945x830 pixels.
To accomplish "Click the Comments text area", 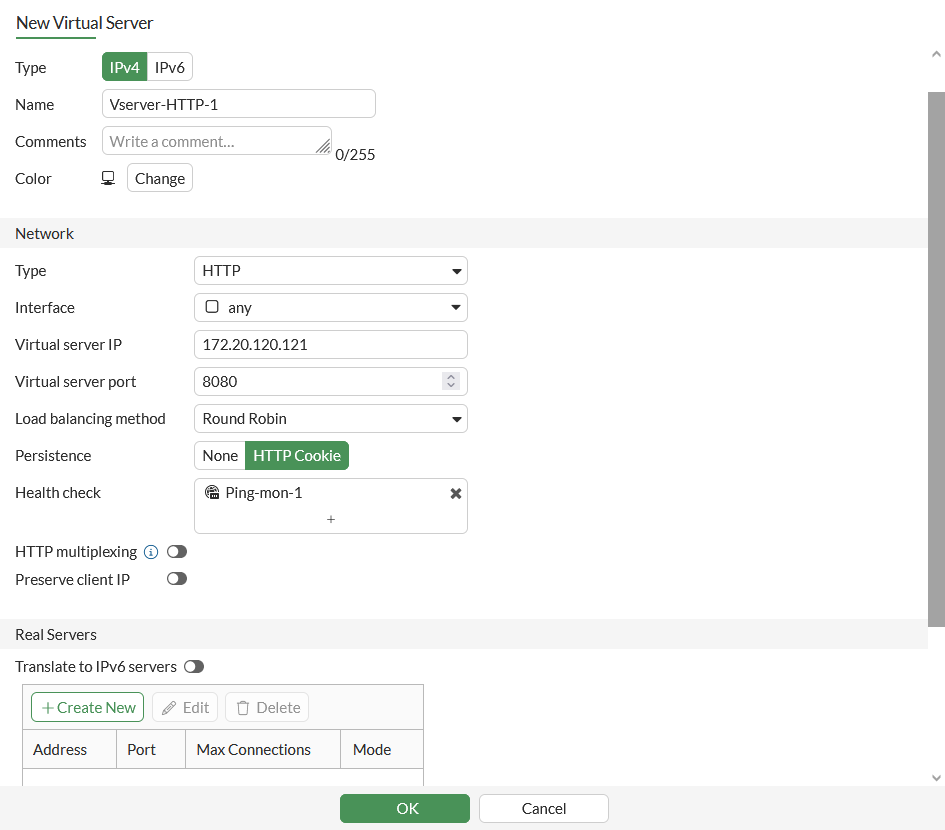I will [x=216, y=141].
